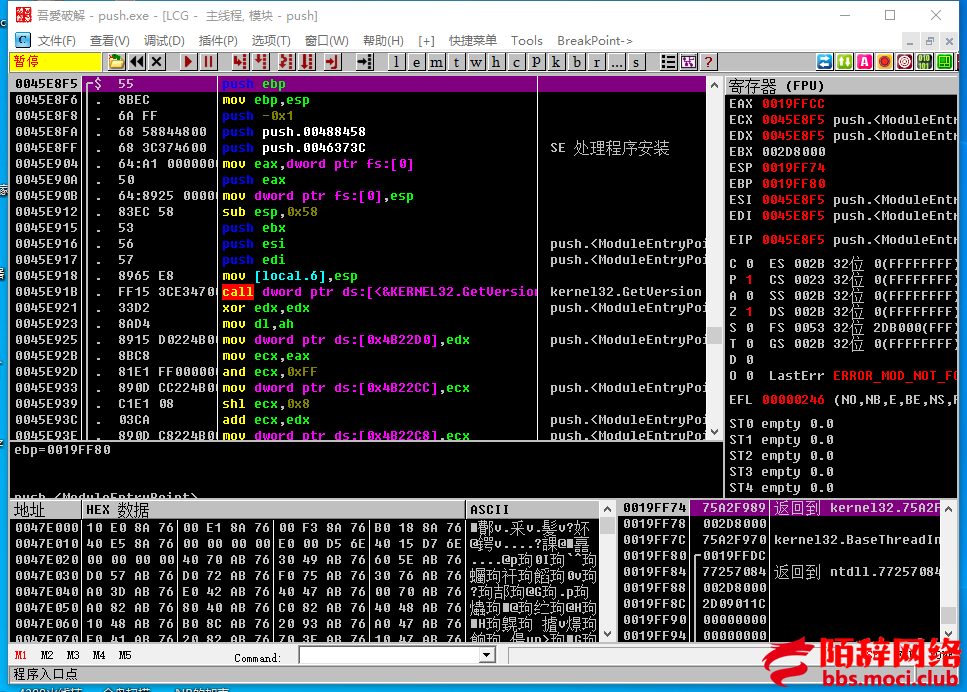Expand the Command combo box dropdown arrow
The height and width of the screenshot is (692, 967).
[x=487, y=655]
